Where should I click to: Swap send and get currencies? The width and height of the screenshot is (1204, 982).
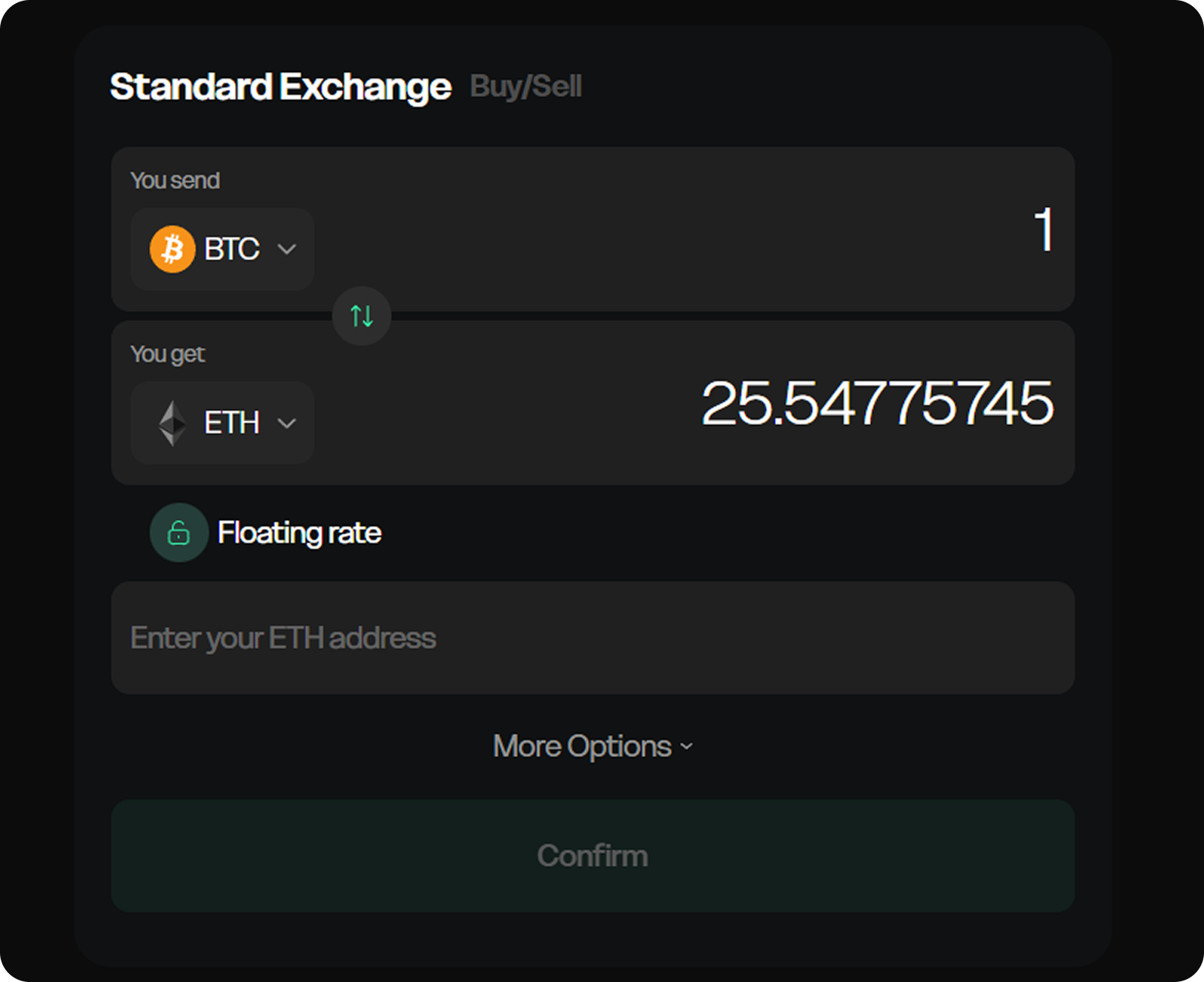click(362, 316)
